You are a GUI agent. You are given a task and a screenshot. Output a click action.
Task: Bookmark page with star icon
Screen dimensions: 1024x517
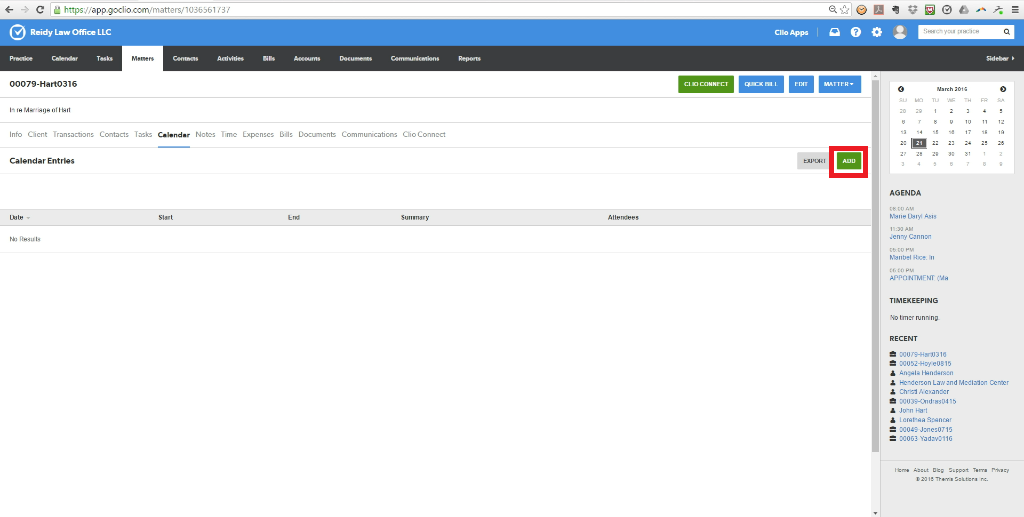[844, 10]
